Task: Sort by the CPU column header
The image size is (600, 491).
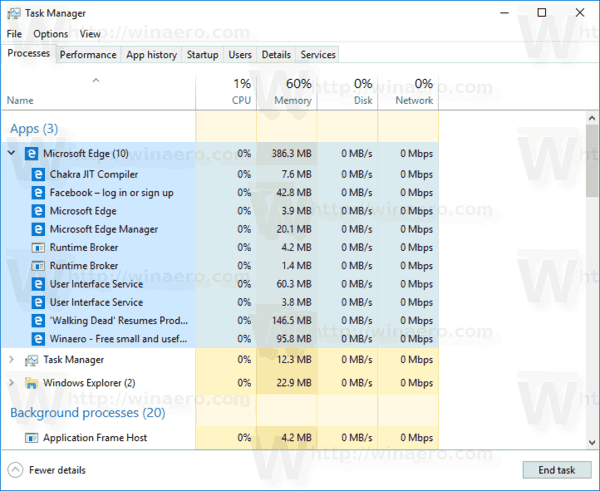Action: (x=226, y=93)
